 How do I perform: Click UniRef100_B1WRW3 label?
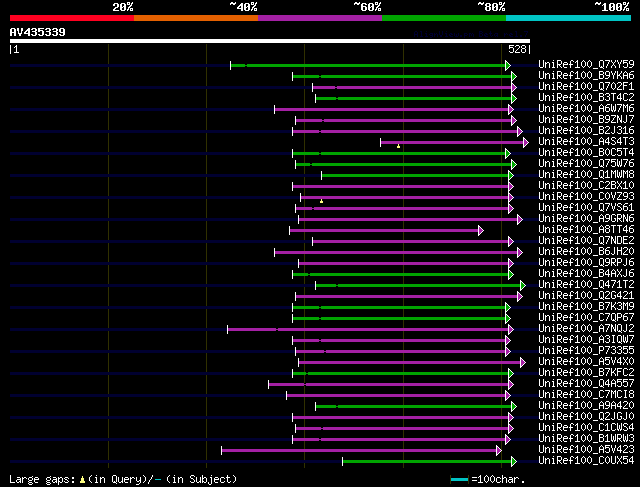pos(586,439)
